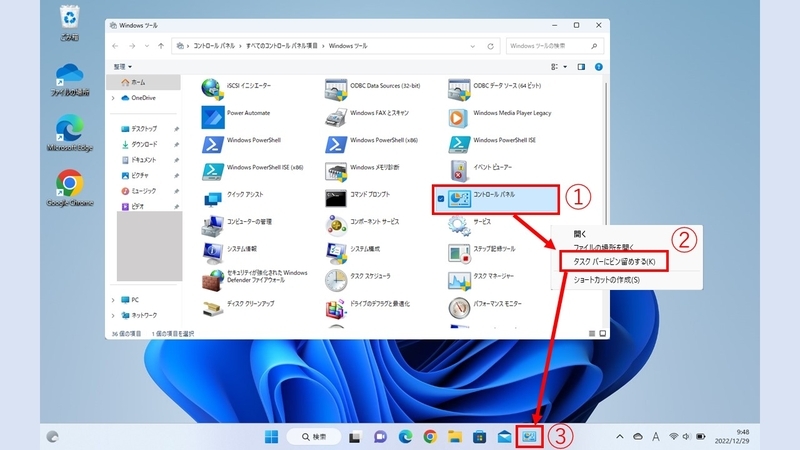This screenshot has width=800, height=450.
Task: Open the Windows Start button
Action: tap(271, 437)
